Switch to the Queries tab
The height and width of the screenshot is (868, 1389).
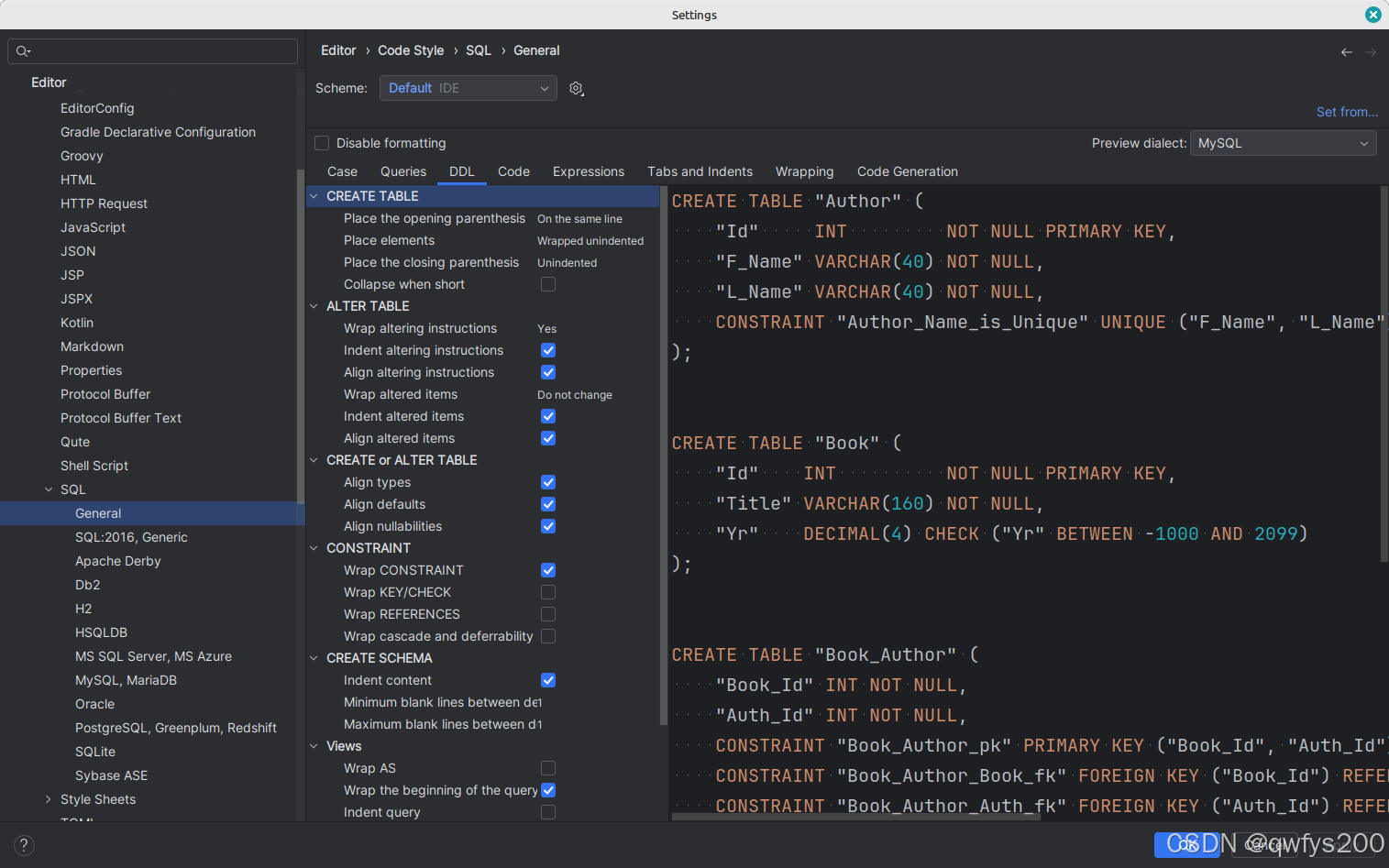click(403, 171)
